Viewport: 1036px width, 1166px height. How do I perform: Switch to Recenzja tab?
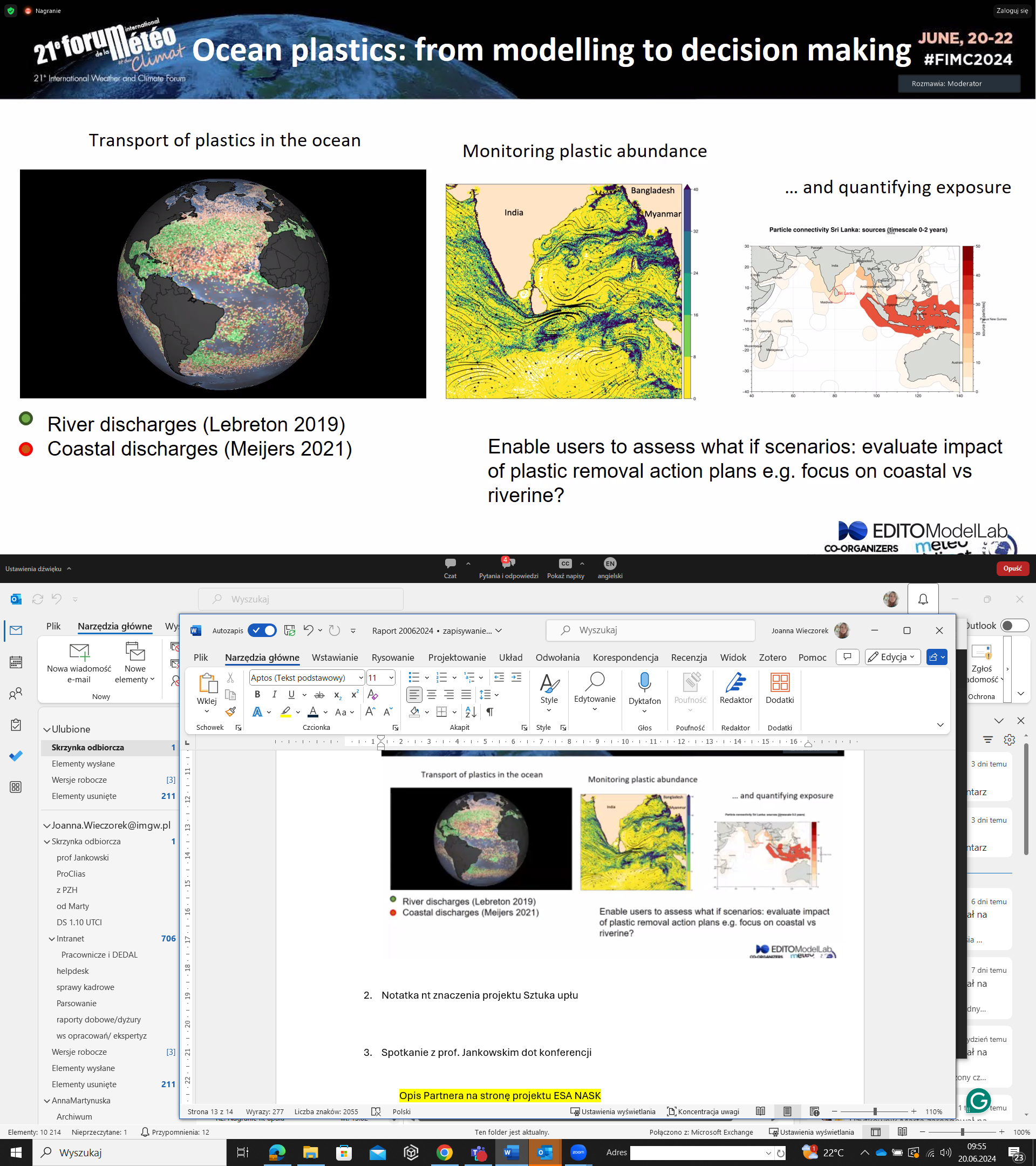[x=689, y=657]
